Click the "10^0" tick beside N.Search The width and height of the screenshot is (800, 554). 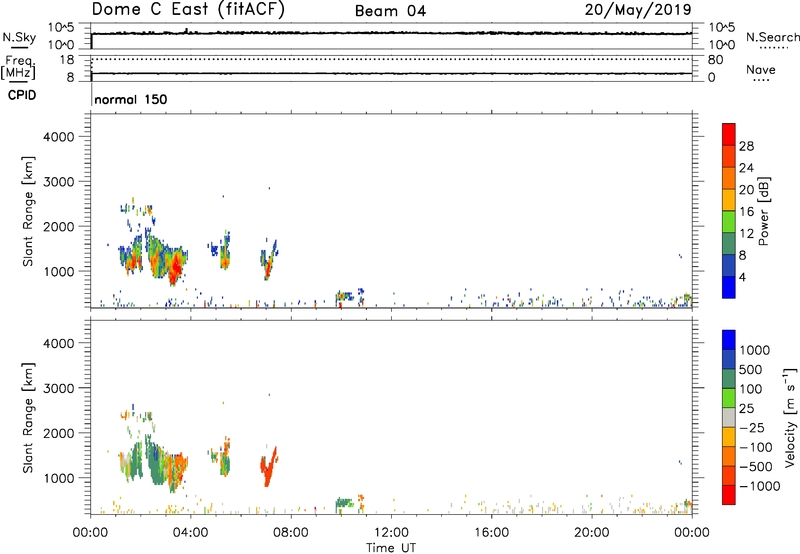pyautogui.click(x=722, y=45)
